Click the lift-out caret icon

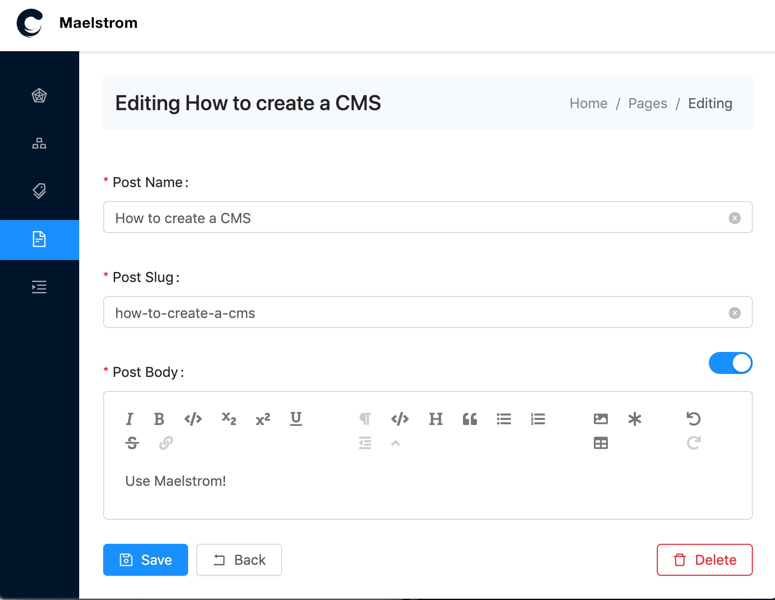coord(395,443)
